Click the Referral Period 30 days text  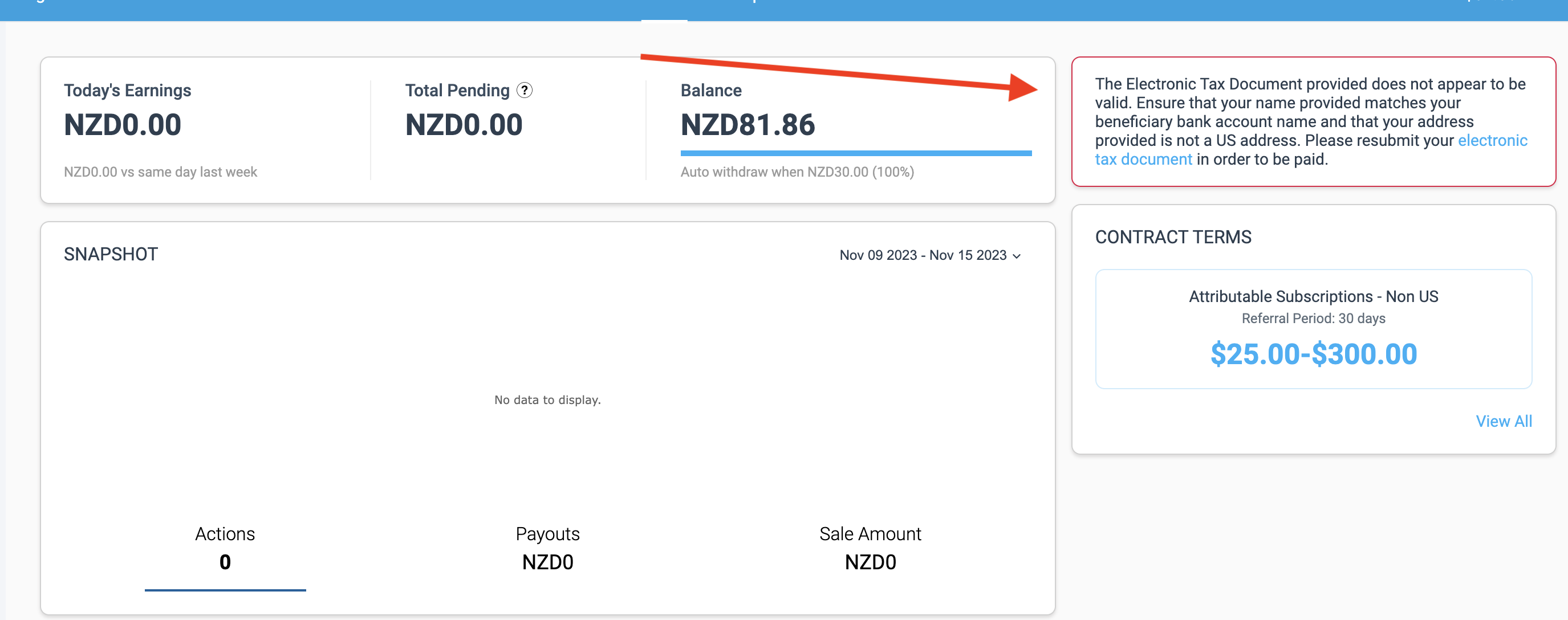click(1313, 319)
